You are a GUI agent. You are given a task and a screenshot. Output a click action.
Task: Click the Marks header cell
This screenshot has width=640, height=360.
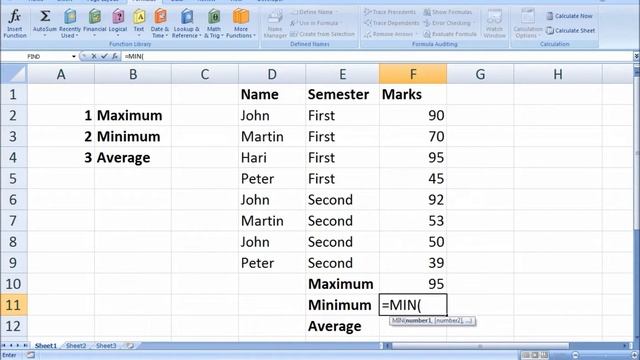point(413,94)
